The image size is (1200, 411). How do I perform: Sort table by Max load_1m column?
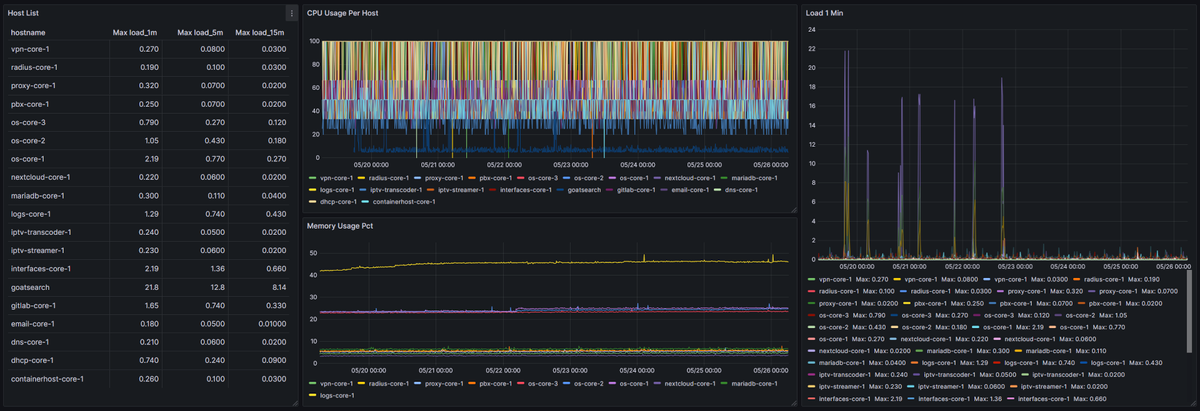[135, 33]
